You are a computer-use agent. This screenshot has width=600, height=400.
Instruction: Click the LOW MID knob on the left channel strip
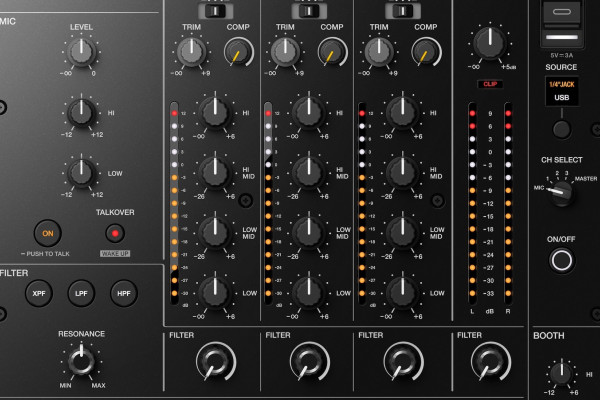click(x=215, y=233)
